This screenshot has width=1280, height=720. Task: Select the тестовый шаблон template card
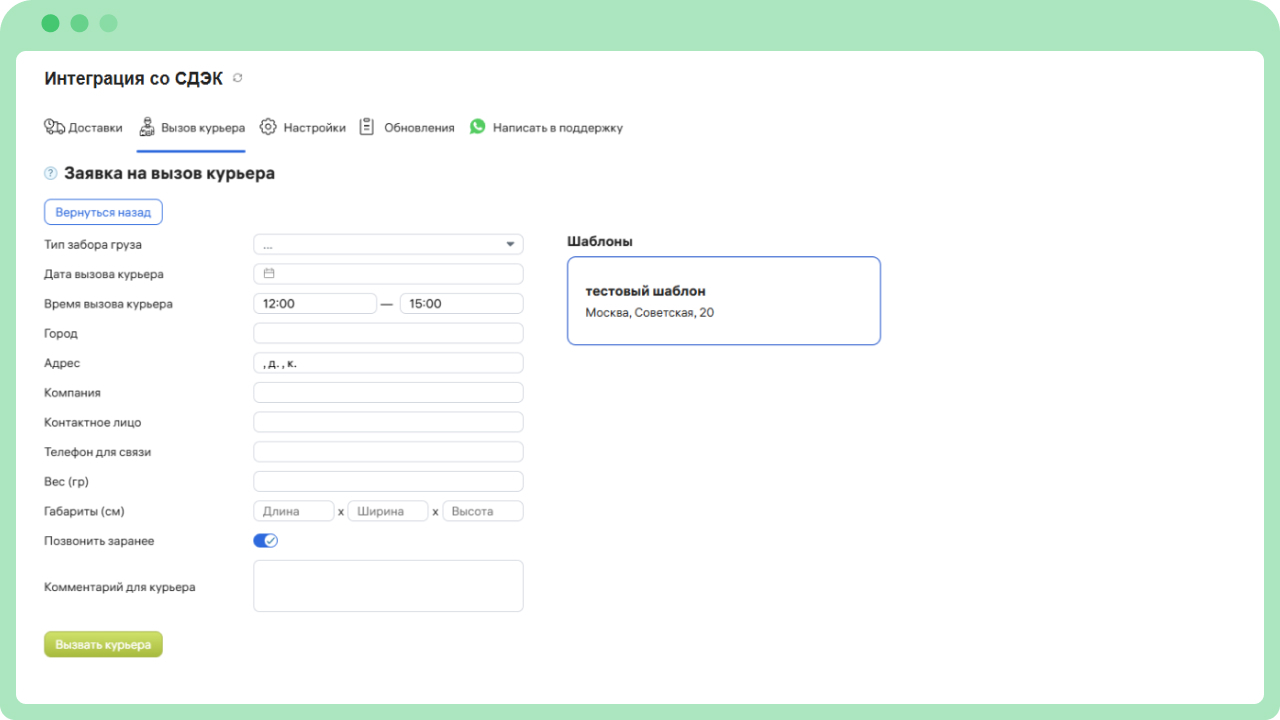pyautogui.click(x=724, y=301)
